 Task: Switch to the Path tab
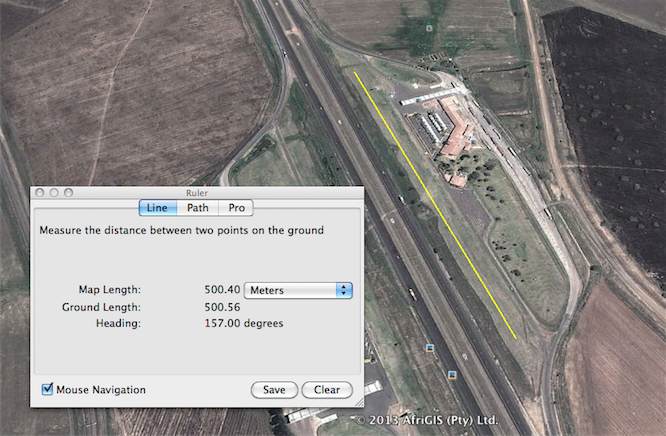point(198,208)
